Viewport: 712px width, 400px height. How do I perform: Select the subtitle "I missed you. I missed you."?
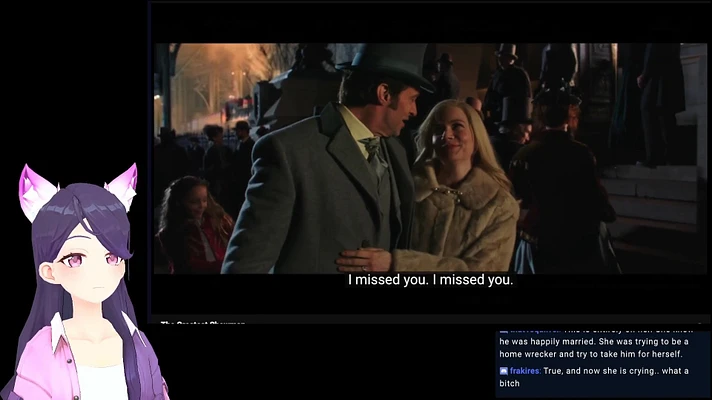coord(430,280)
